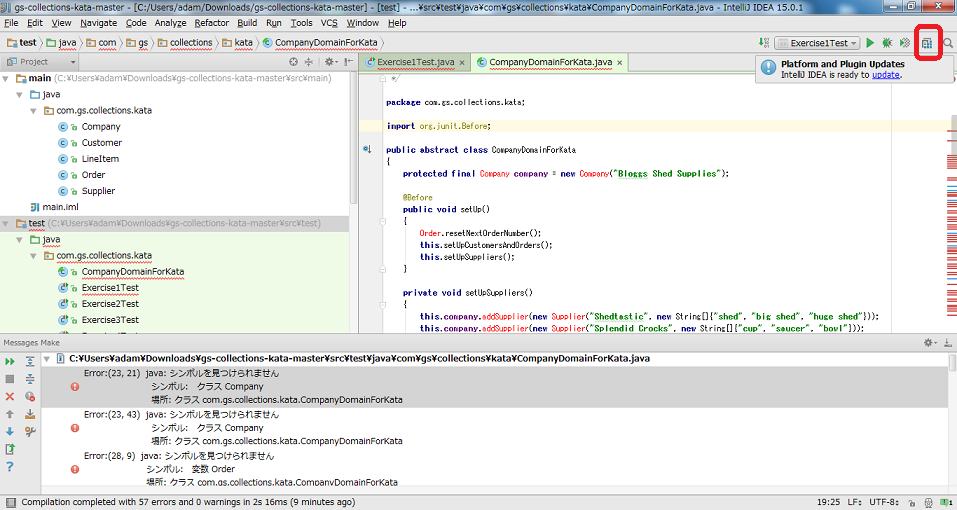Open compiler settings wrench icon

click(30, 431)
